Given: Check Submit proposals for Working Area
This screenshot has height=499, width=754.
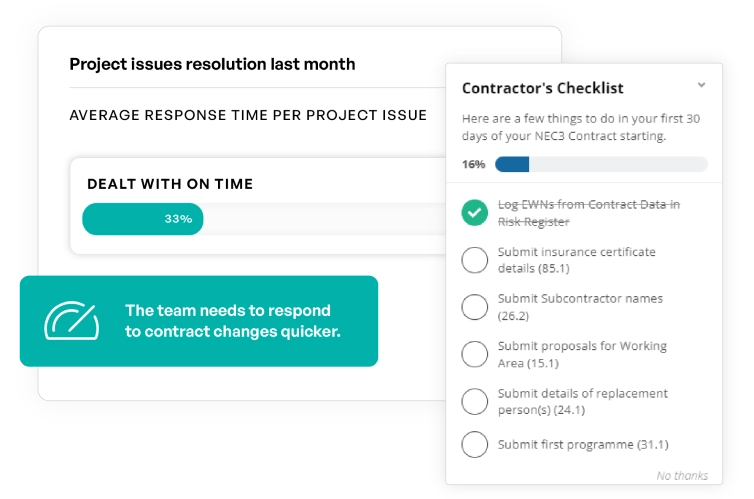Looking at the screenshot, I should pyautogui.click(x=475, y=354).
